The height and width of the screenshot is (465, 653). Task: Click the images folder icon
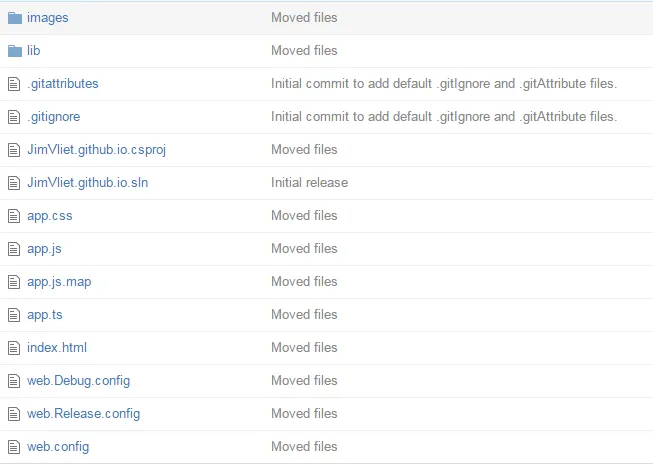click(14, 18)
